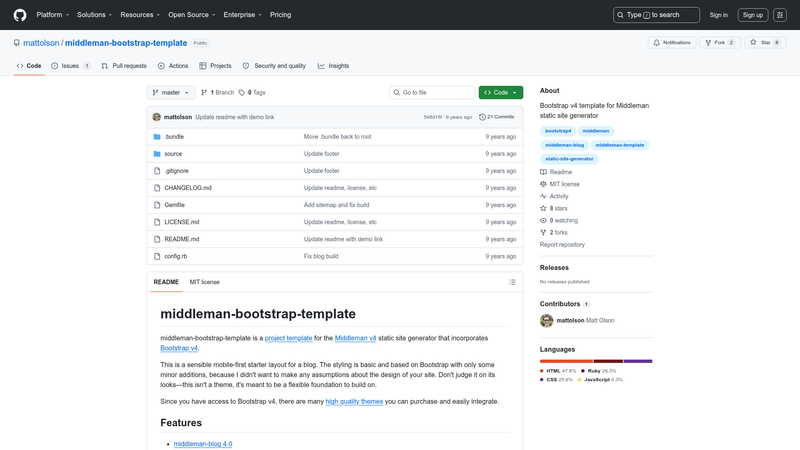Switch to Security and quality tab

point(274,66)
